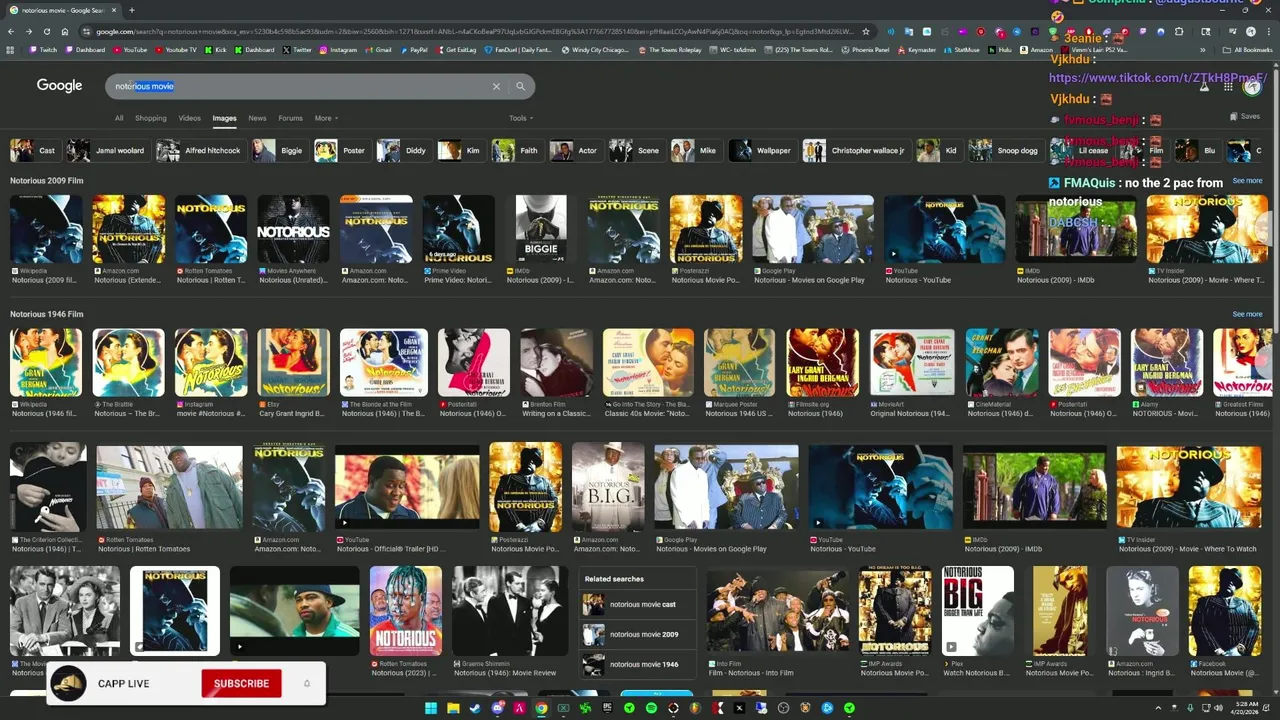This screenshot has height=720, width=1280.
Task: Select the Images tab
Action: (224, 118)
